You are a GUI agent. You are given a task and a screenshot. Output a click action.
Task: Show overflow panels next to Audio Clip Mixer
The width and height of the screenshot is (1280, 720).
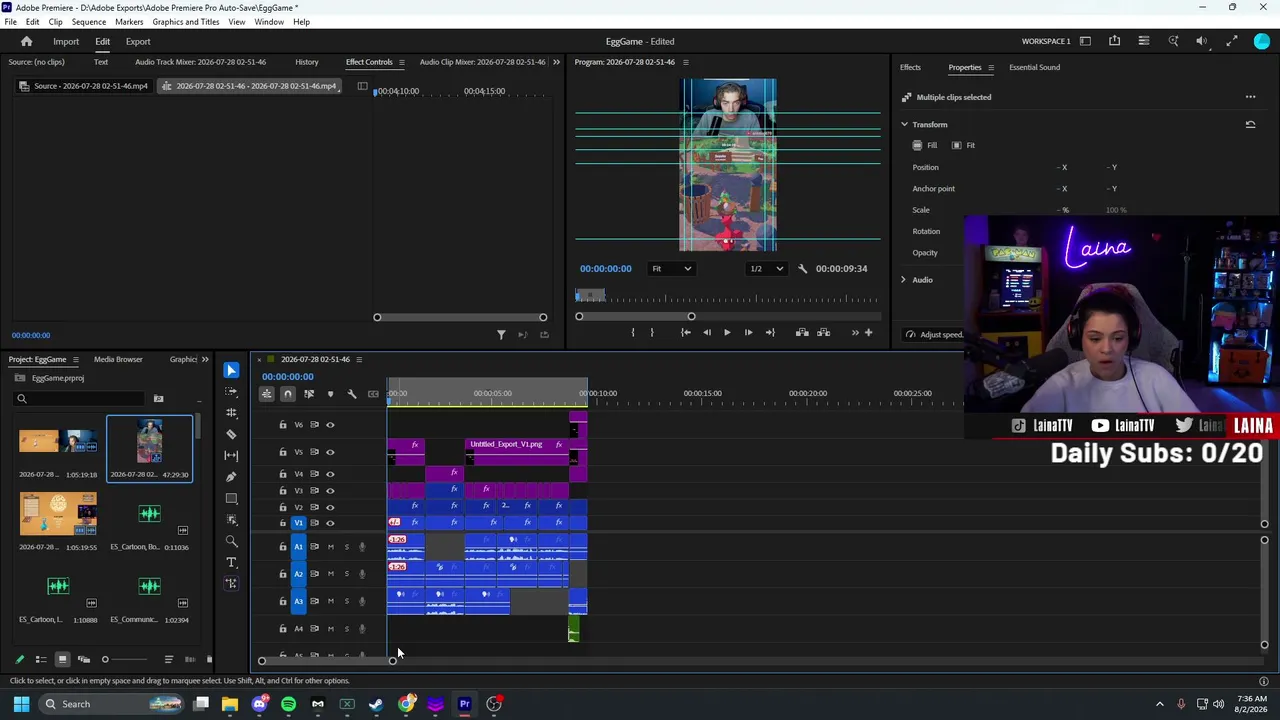(556, 62)
